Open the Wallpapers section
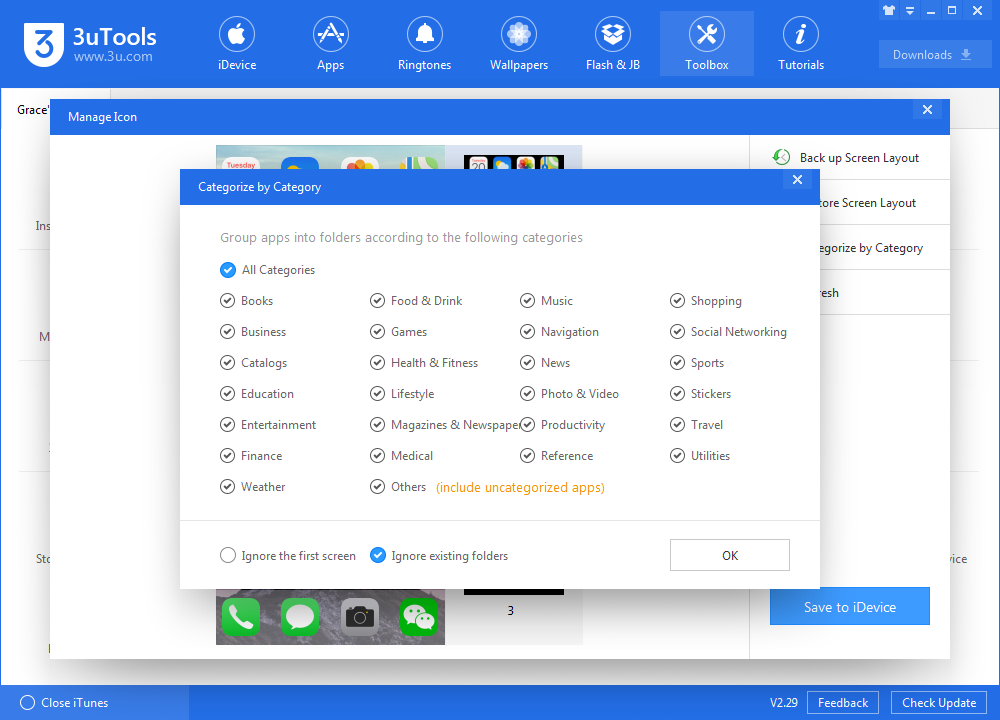 point(518,43)
